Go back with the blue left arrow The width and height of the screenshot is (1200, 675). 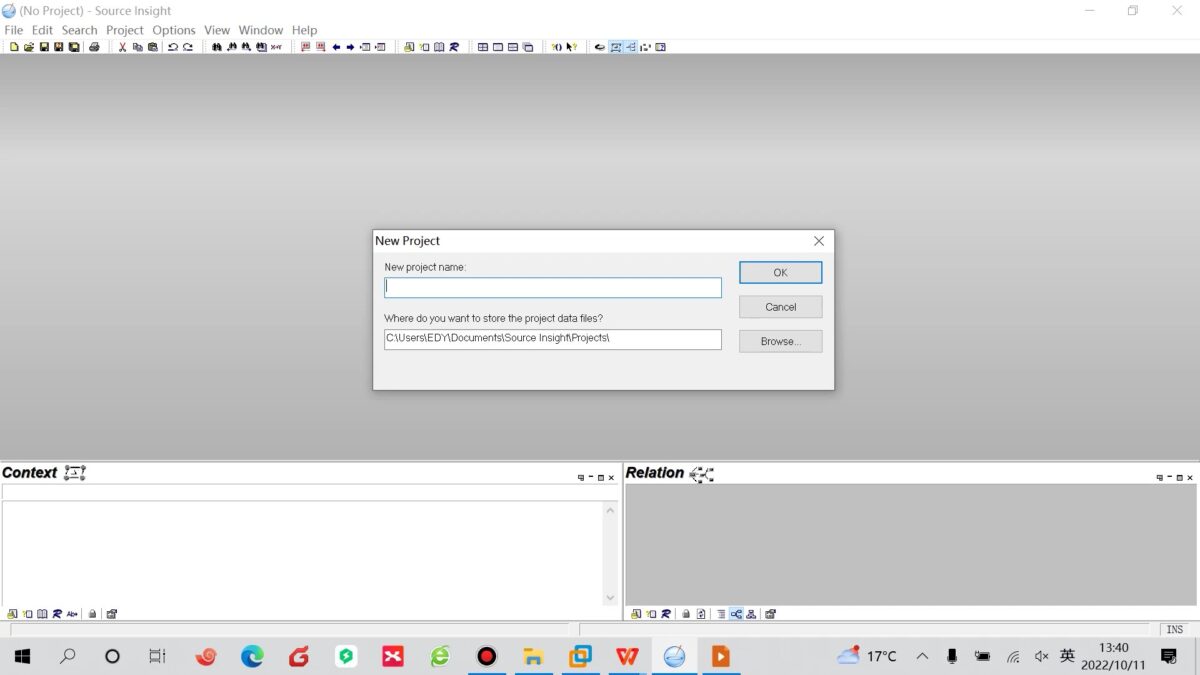pyautogui.click(x=336, y=47)
